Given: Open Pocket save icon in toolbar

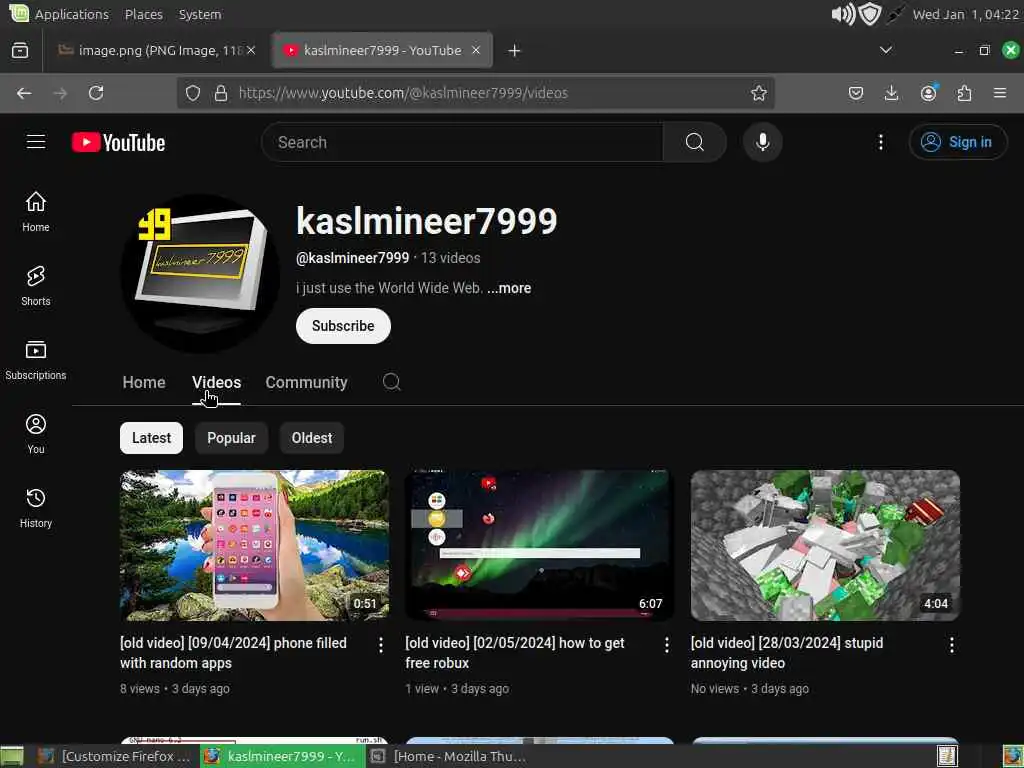Looking at the screenshot, I should [x=856, y=93].
